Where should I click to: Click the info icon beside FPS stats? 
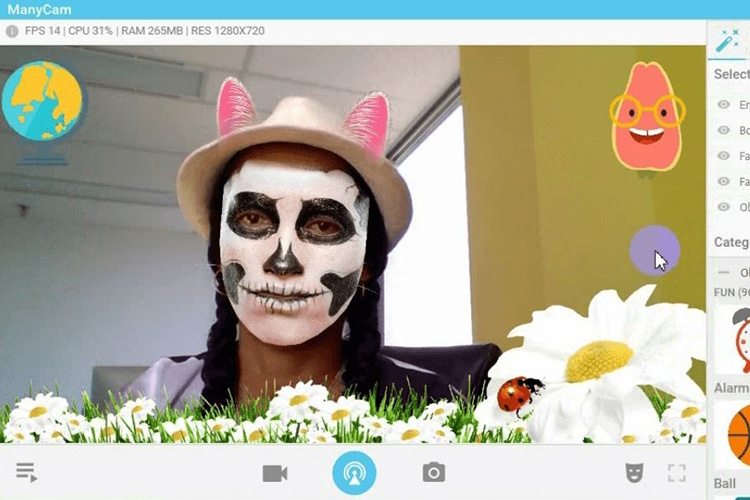click(x=12, y=31)
